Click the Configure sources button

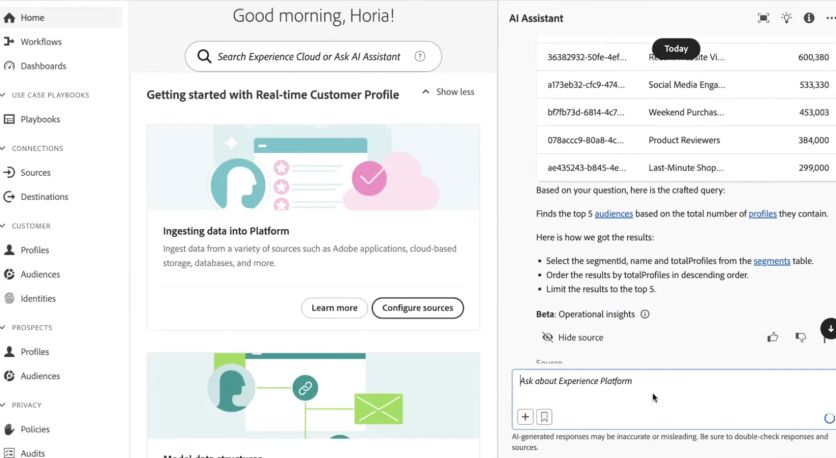point(417,308)
